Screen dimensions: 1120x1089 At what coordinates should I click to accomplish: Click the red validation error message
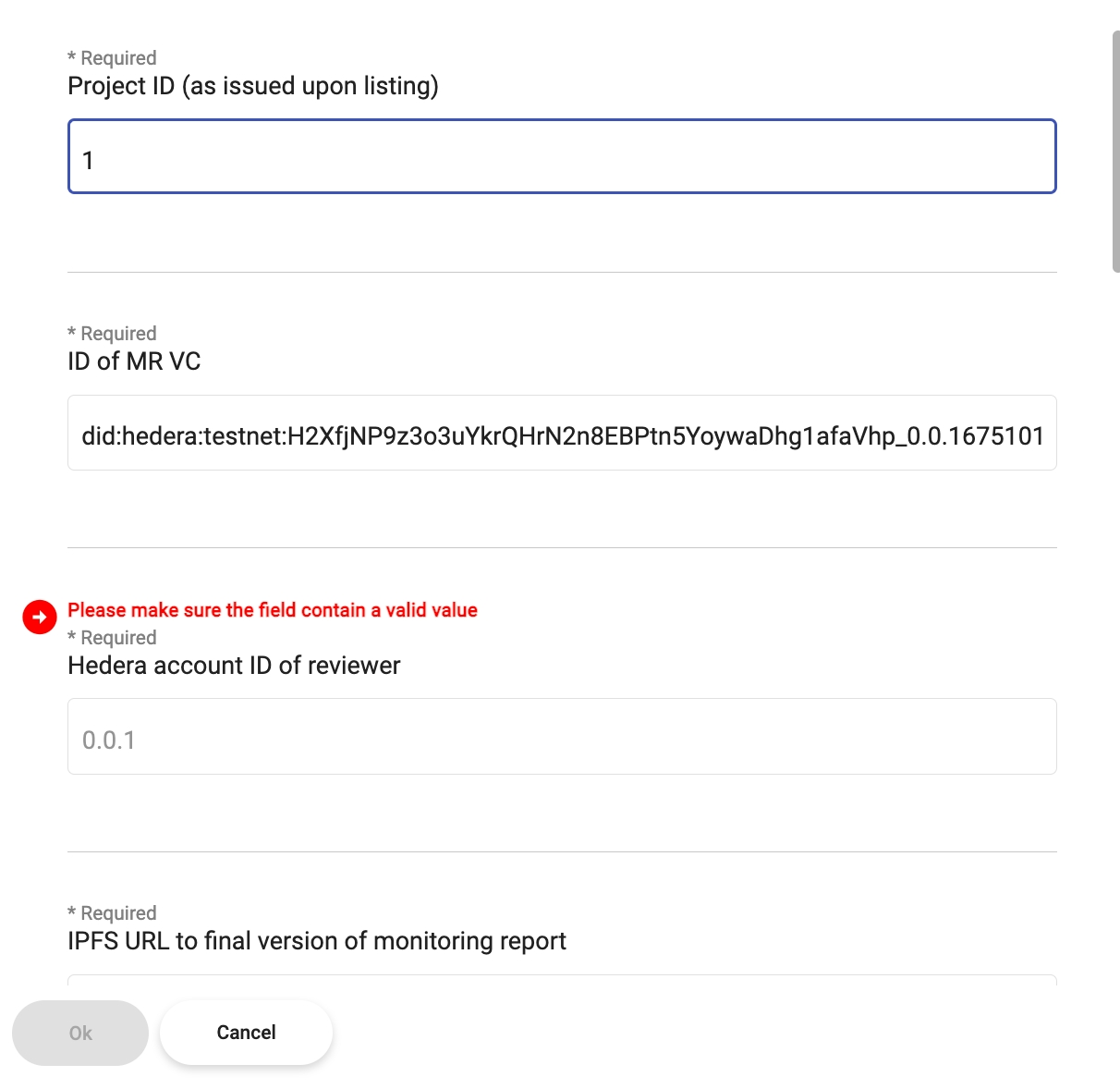(x=273, y=610)
